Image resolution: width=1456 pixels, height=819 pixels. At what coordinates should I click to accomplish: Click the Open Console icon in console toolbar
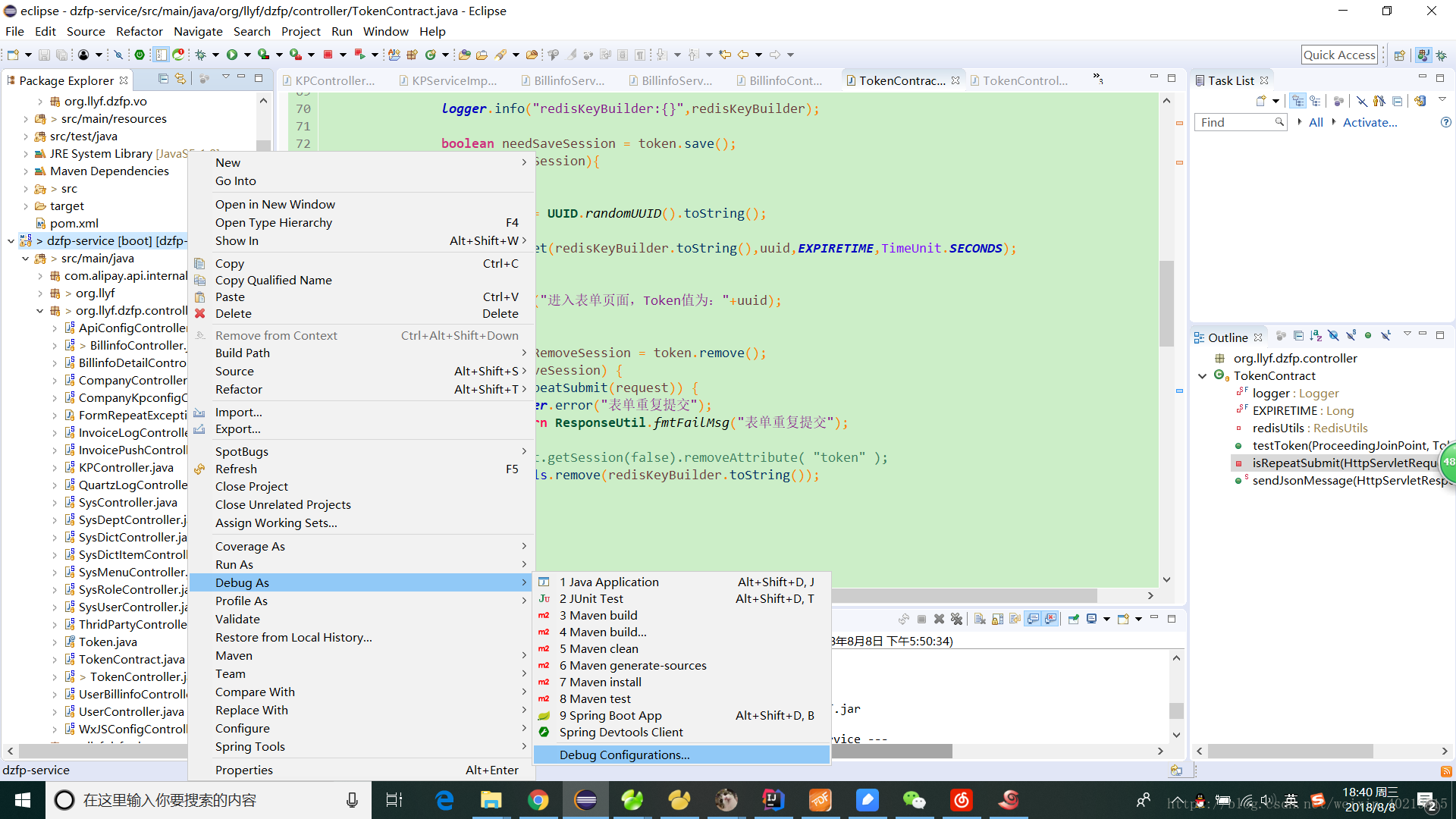(1123, 619)
